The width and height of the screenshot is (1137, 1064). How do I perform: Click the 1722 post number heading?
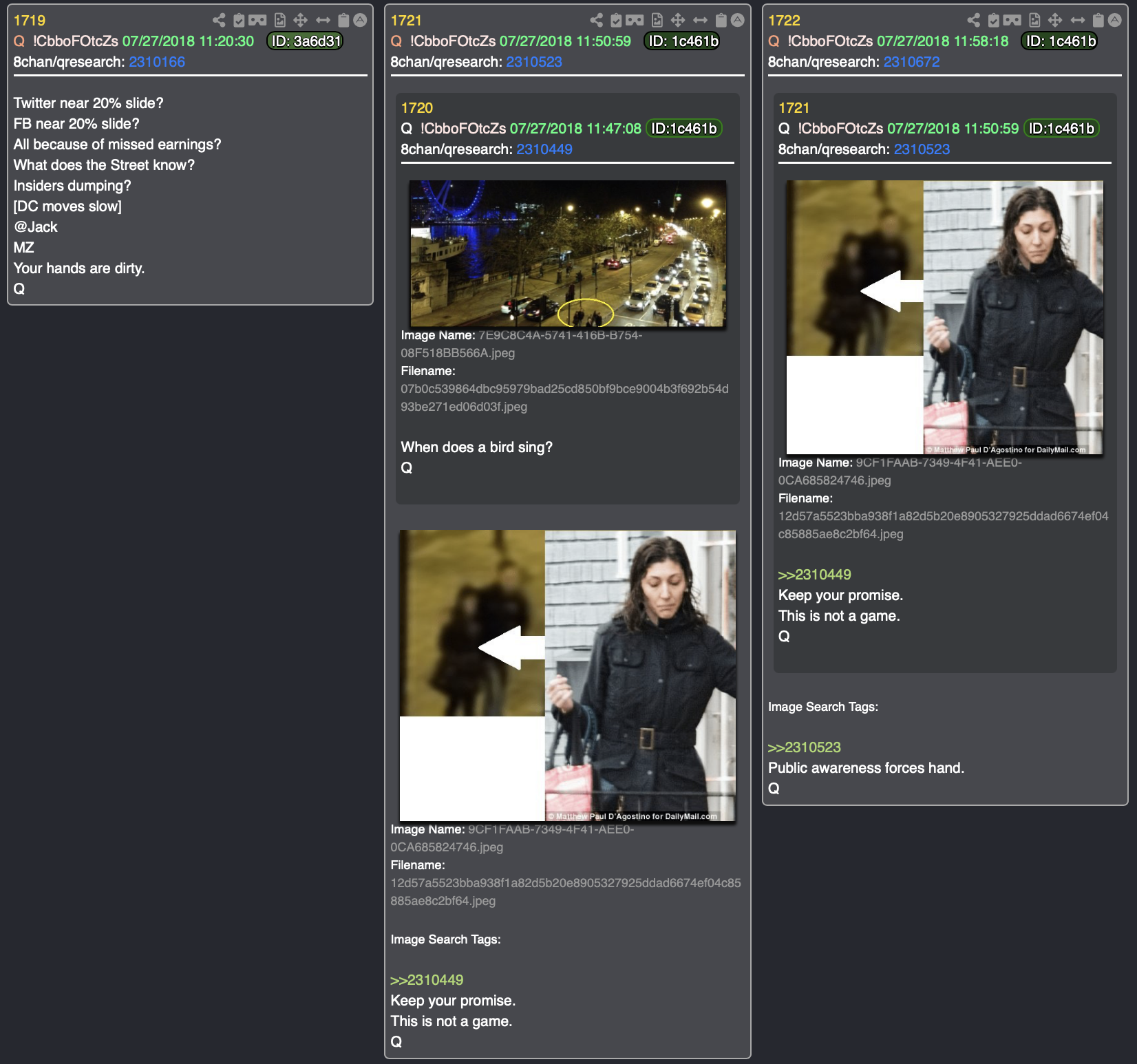tap(784, 21)
